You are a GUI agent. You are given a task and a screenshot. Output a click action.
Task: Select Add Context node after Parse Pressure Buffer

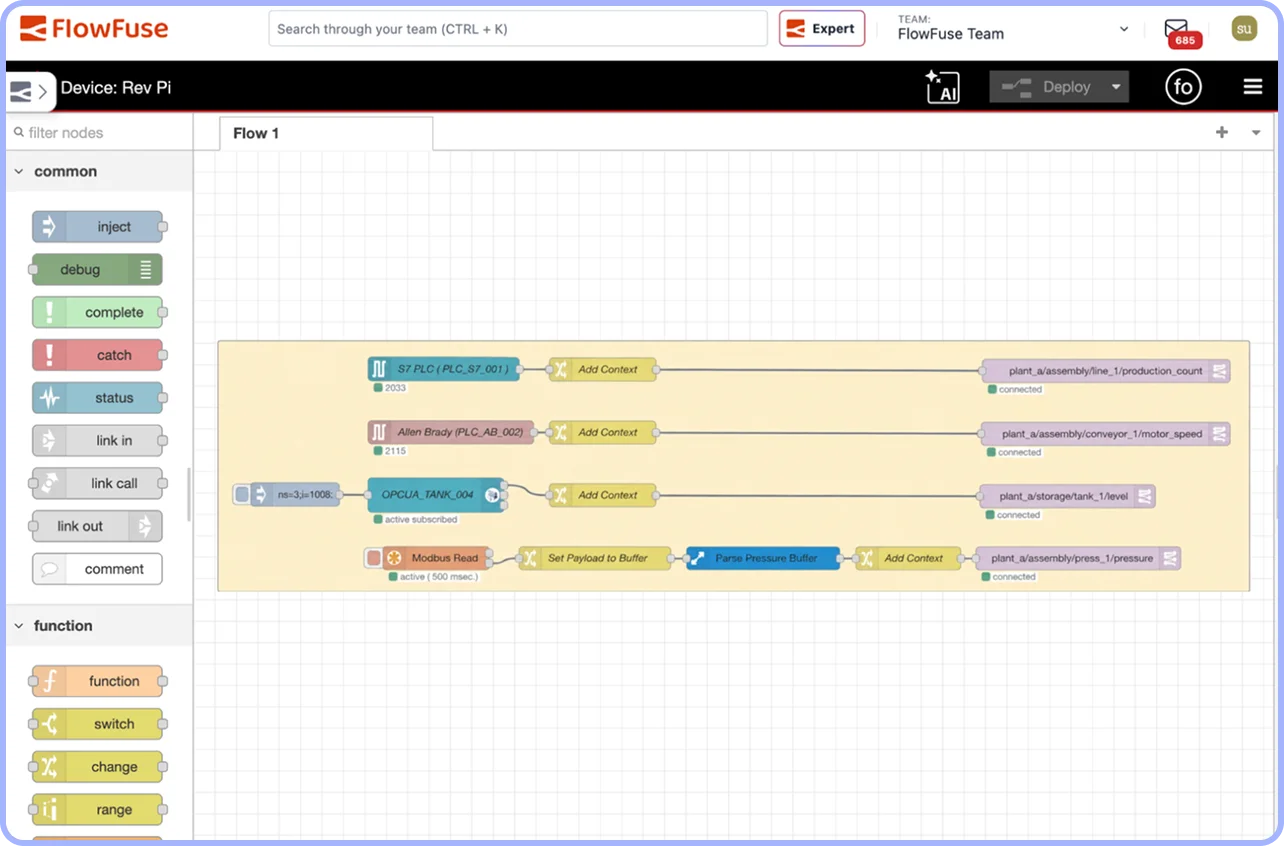[908, 558]
